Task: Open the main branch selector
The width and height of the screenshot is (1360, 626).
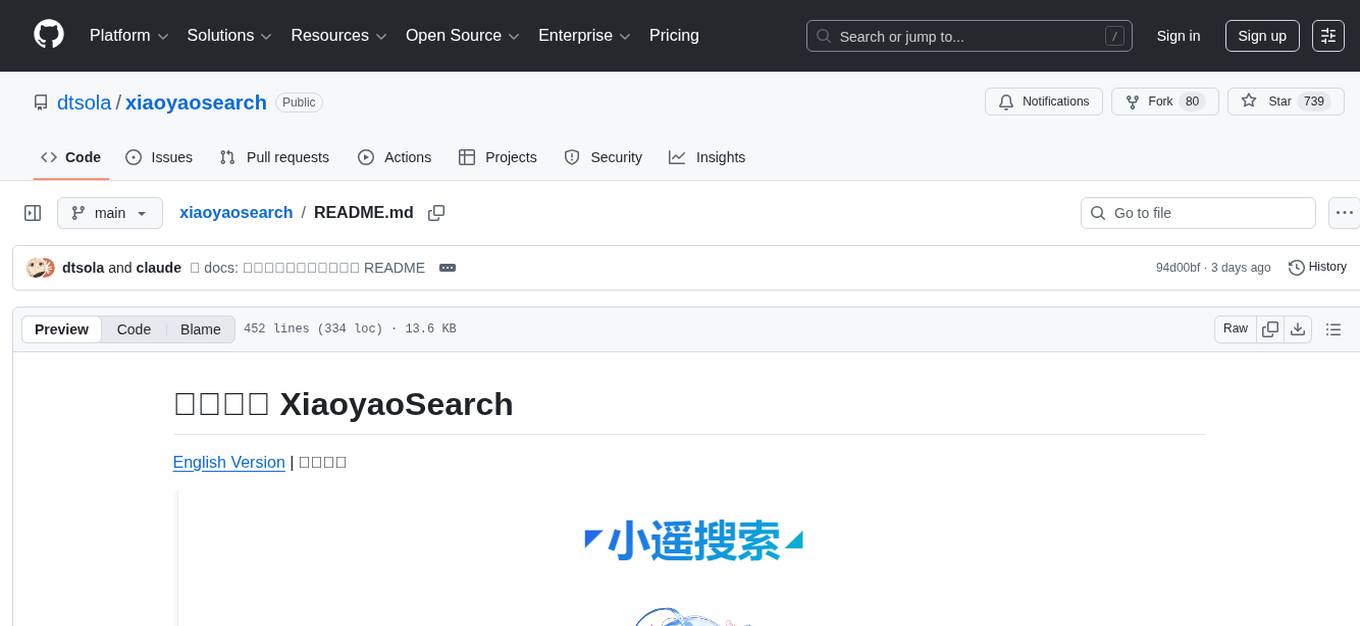Action: [109, 213]
